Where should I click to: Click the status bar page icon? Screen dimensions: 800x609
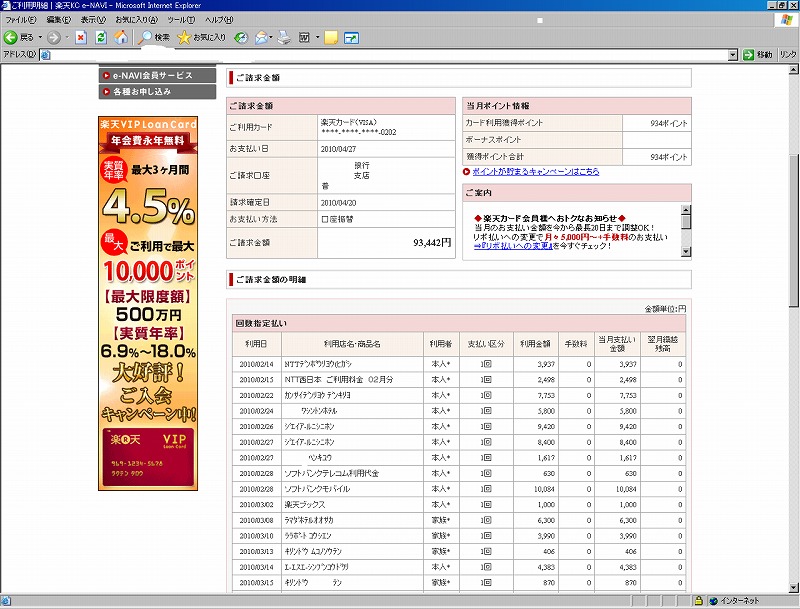5,601
